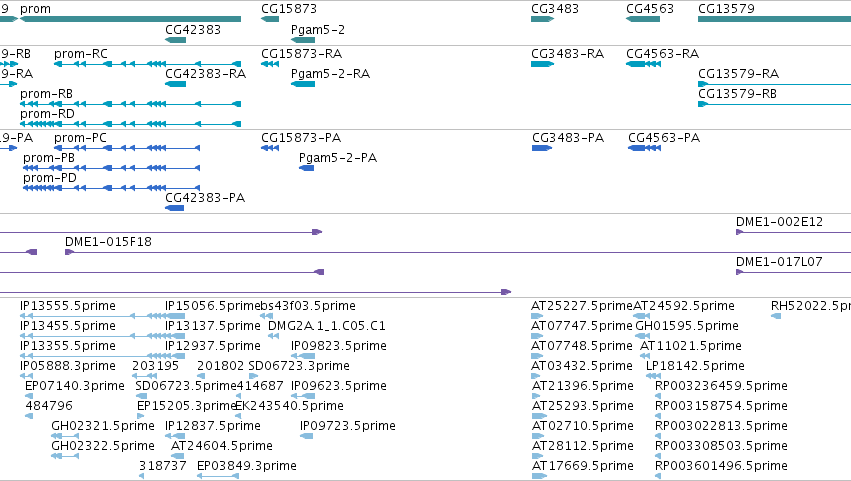The width and height of the screenshot is (851, 481).
Task: Click the EP07140.3prime EST label
Action: coord(75,386)
